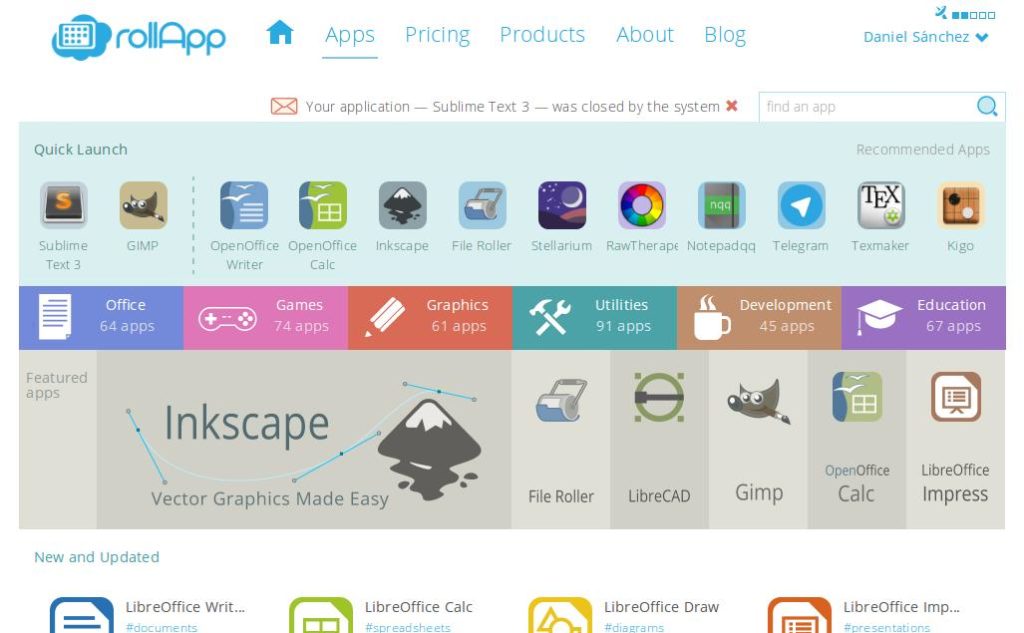Open LibreCAD from featured apps

[x=659, y=440]
